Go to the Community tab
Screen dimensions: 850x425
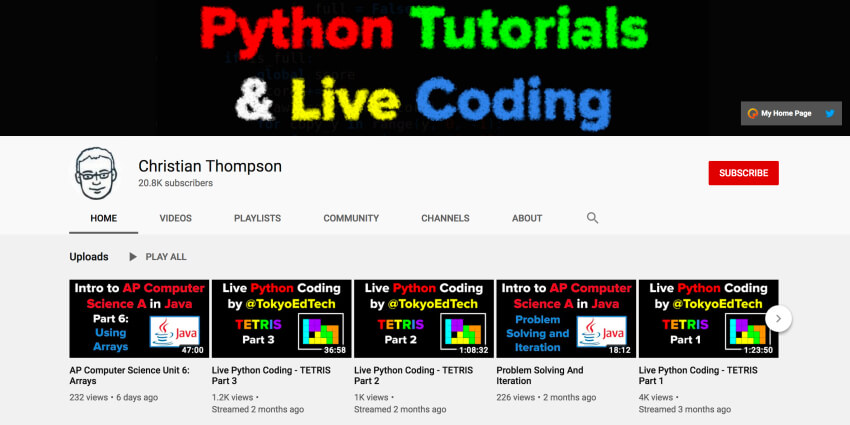tap(351, 218)
